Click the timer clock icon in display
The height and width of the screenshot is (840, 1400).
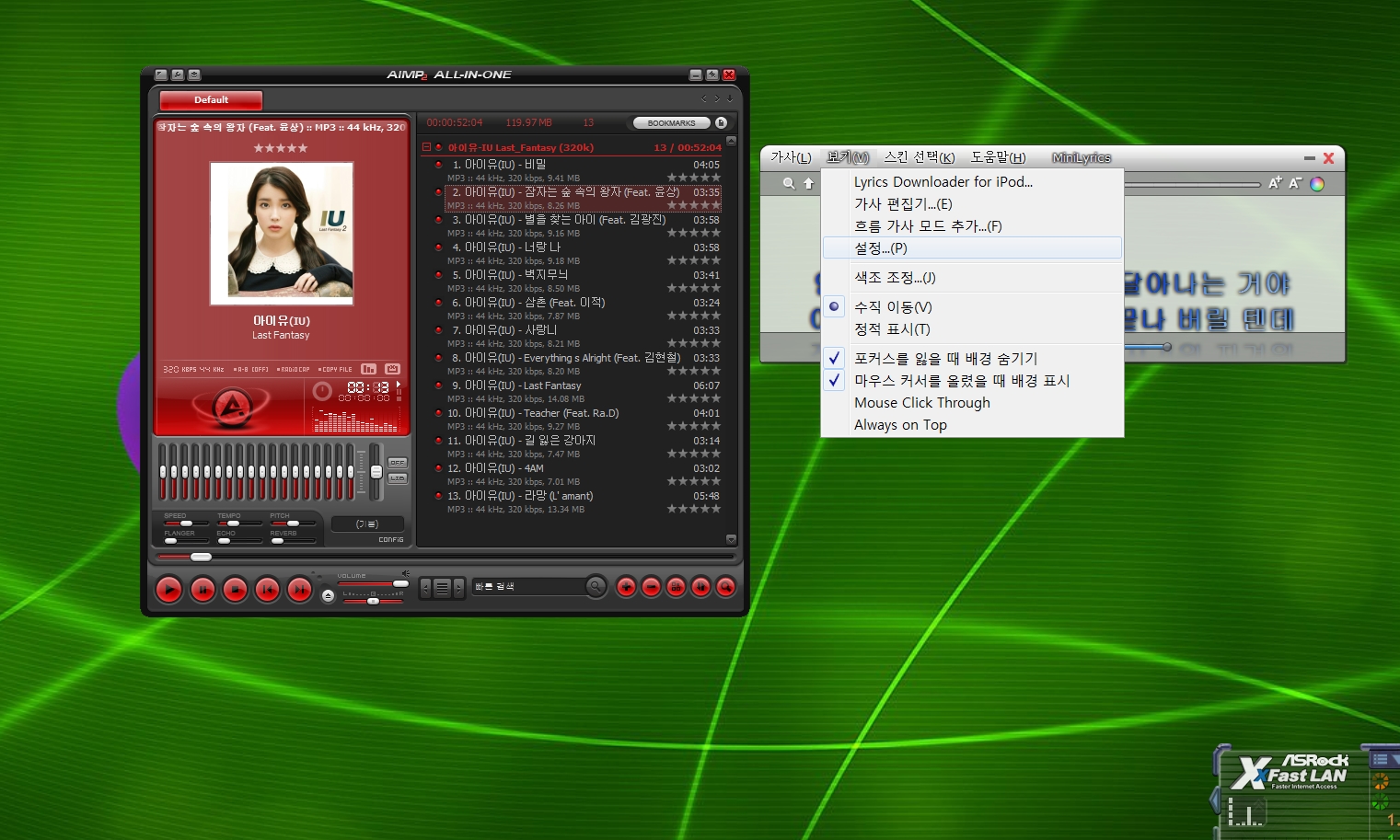[x=322, y=391]
